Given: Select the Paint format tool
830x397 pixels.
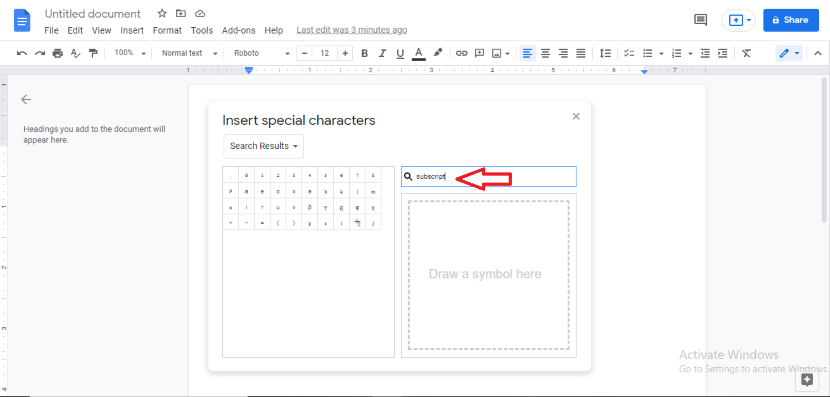Looking at the screenshot, I should pyautogui.click(x=94, y=53).
